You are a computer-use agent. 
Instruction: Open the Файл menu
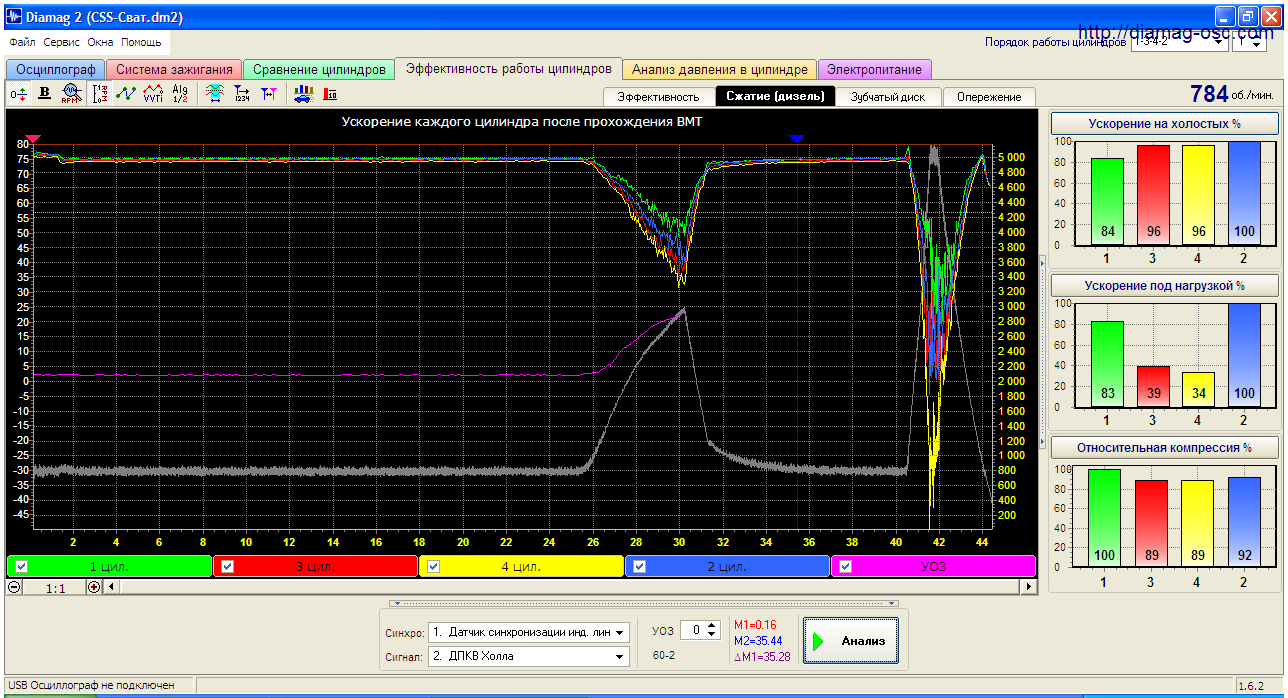(22, 43)
